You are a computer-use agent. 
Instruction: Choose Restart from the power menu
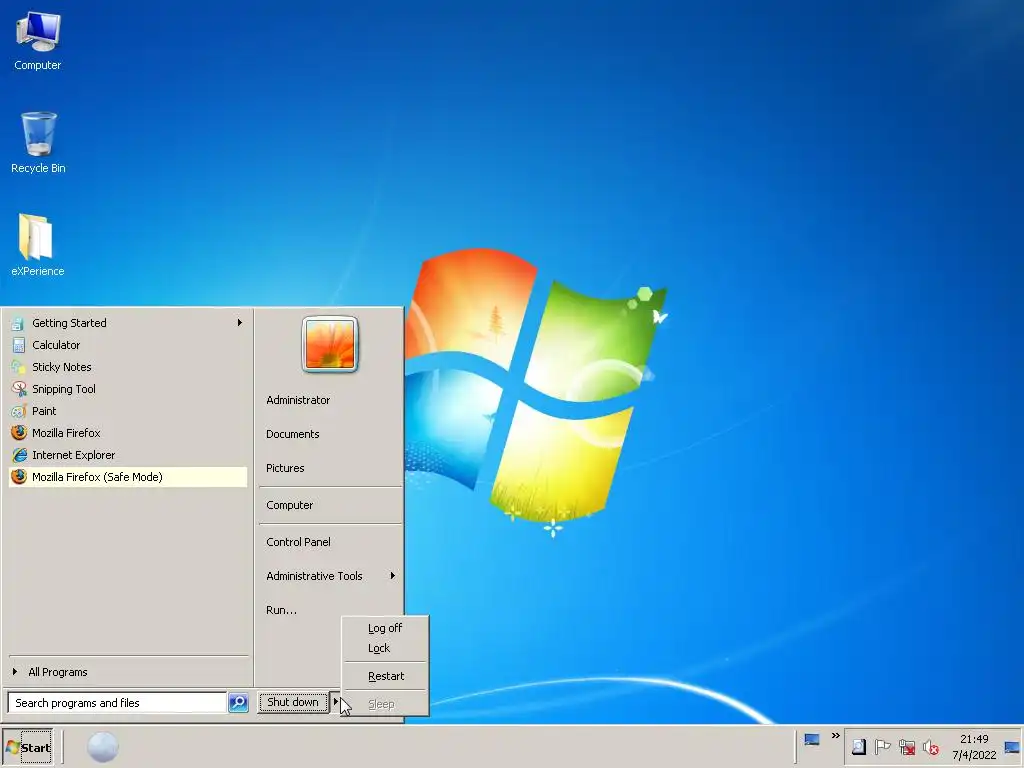385,677
